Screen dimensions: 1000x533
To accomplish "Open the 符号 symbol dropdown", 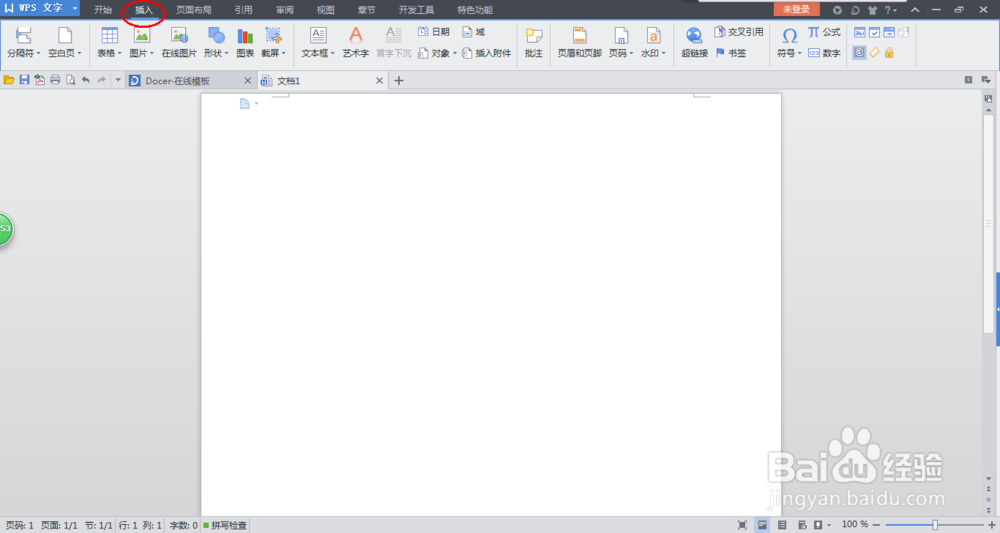I will (x=790, y=43).
